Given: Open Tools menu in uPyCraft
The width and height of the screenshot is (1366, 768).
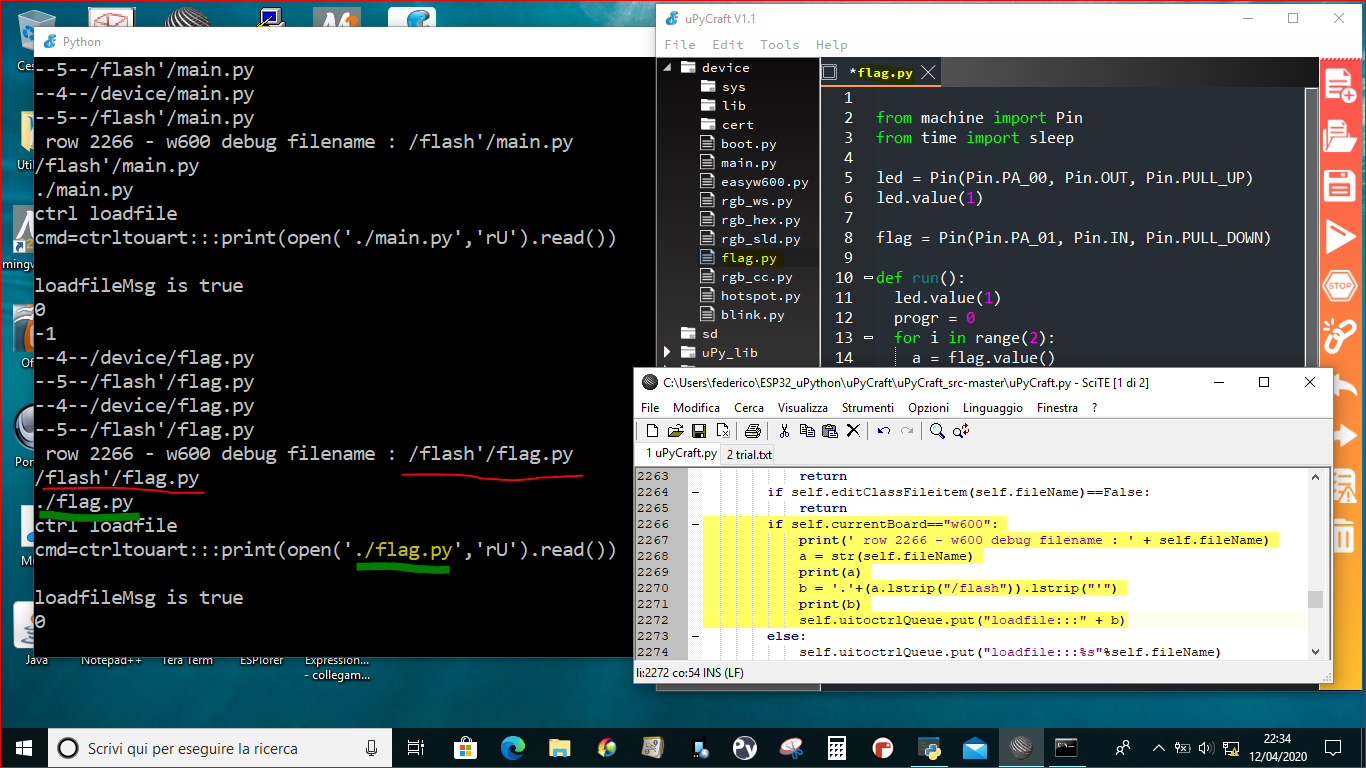Looking at the screenshot, I should pos(779,44).
